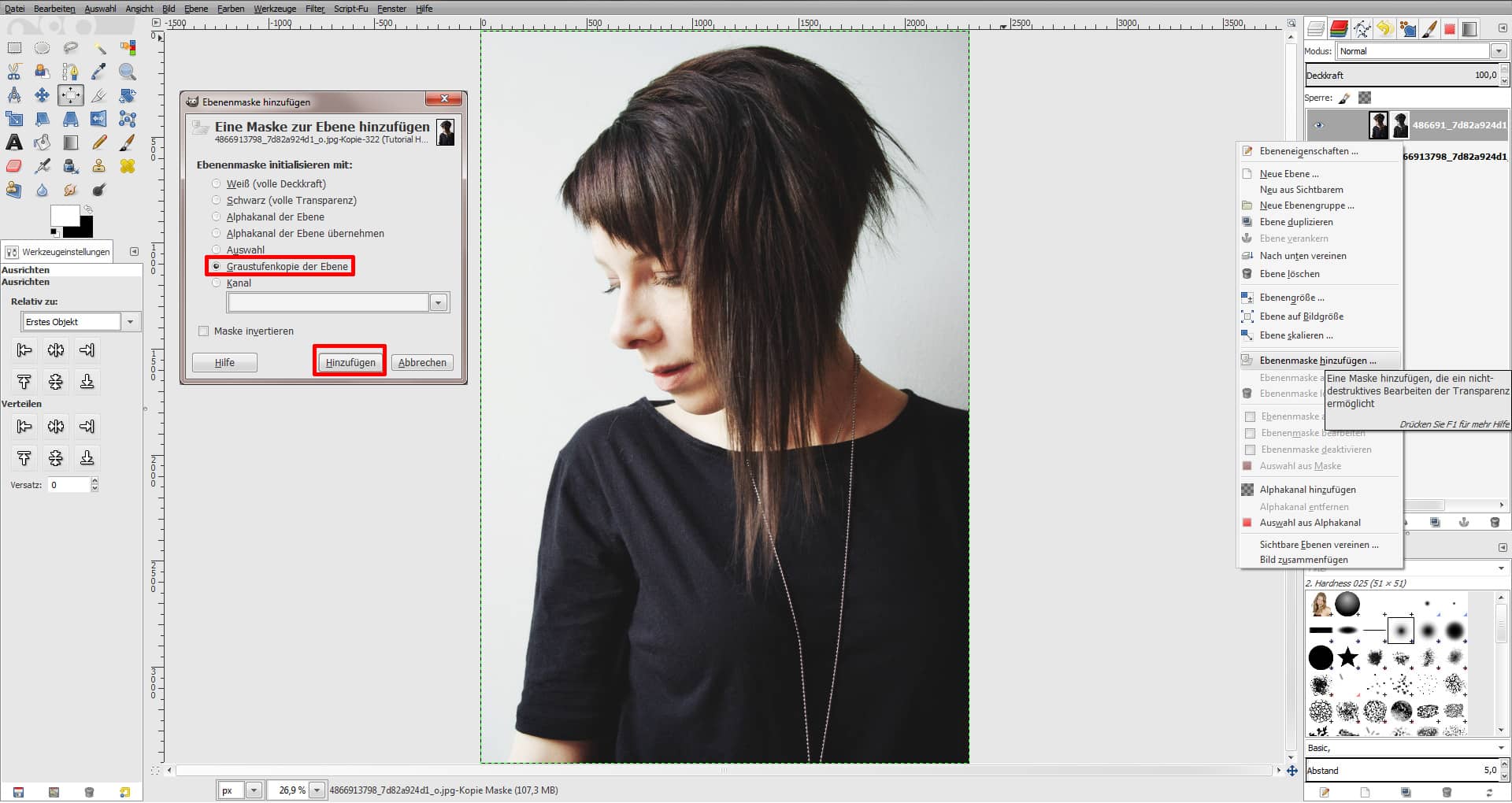Expand the Relativ zu dropdown

coord(131,321)
